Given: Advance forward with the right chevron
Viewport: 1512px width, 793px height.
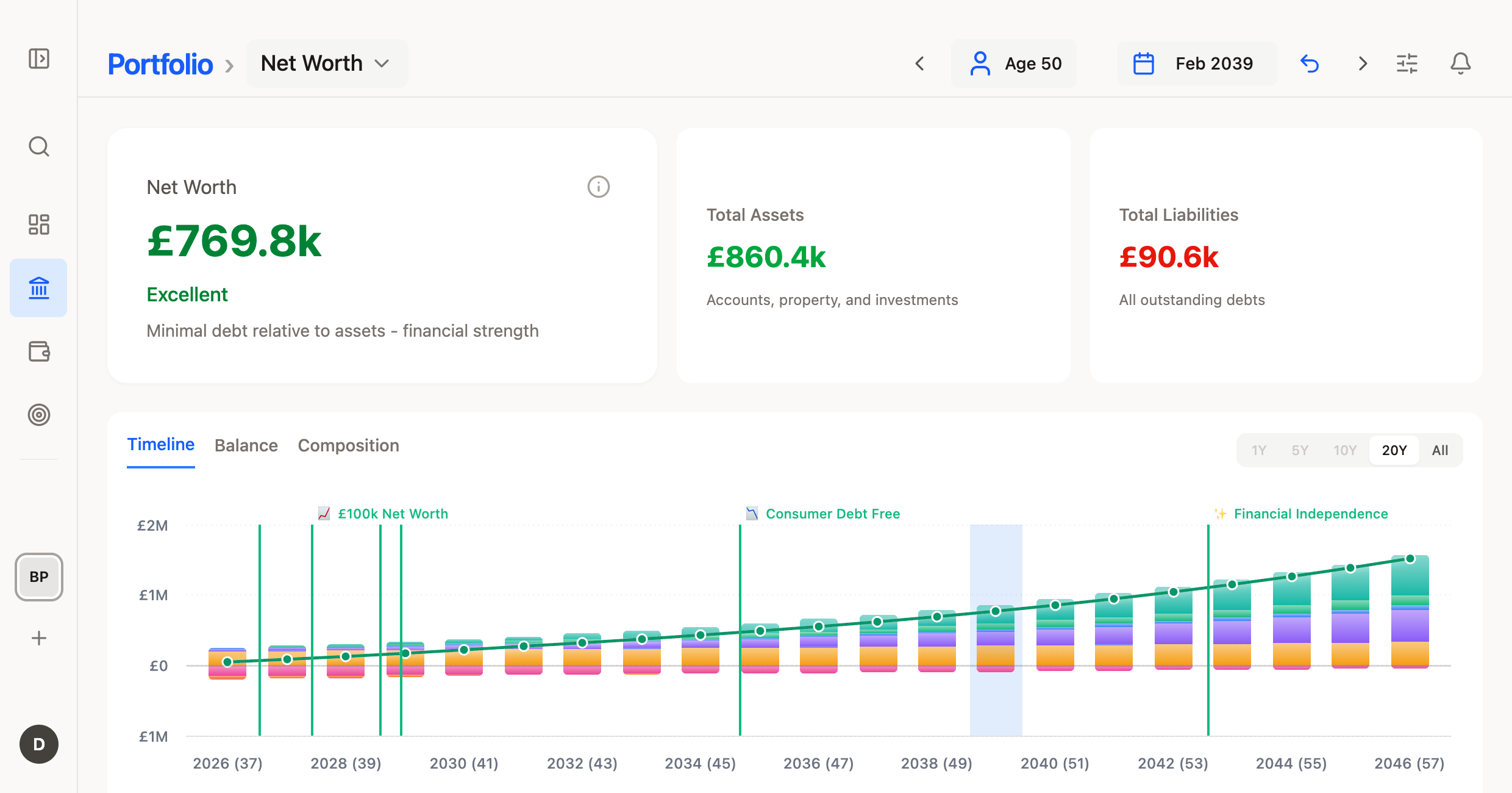Looking at the screenshot, I should click(x=1362, y=63).
